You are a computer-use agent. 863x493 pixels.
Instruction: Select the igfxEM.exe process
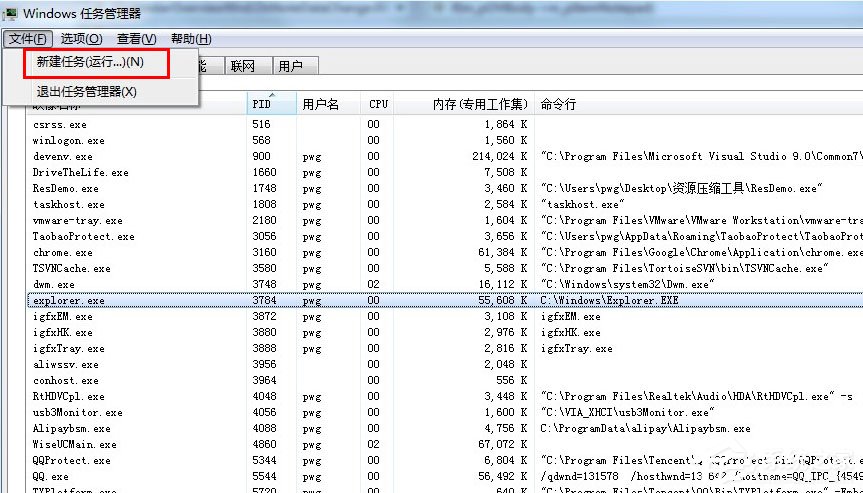445,316
